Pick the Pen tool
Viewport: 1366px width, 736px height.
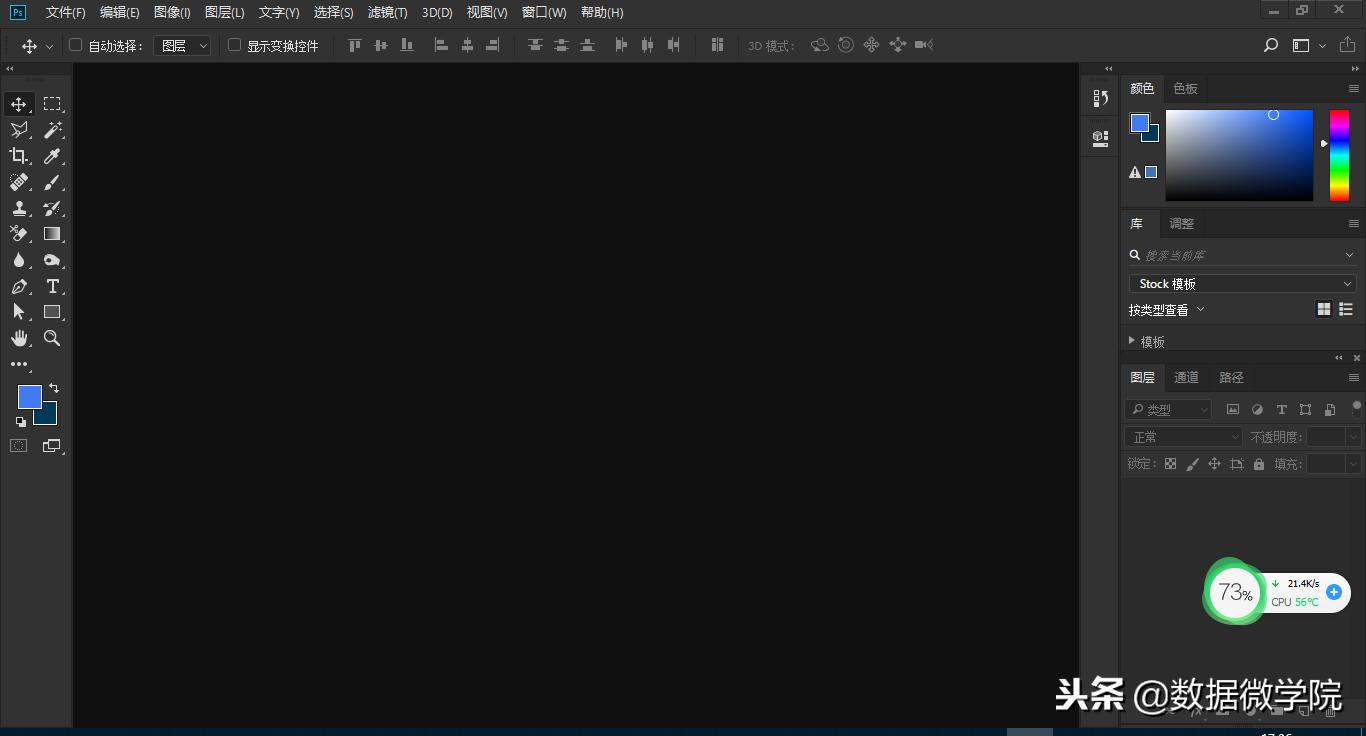[19, 286]
